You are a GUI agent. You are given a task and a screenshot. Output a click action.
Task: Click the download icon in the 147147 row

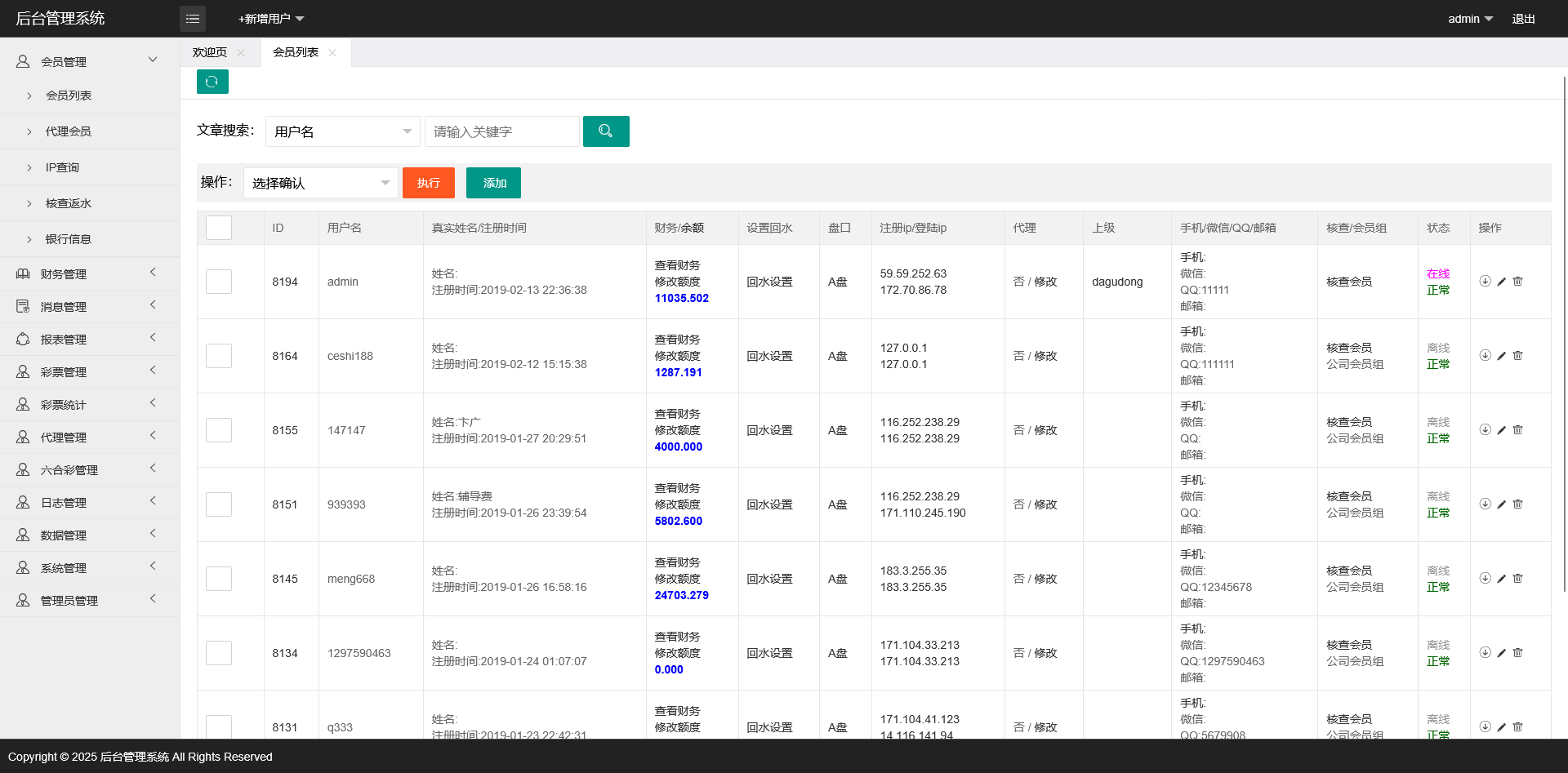tap(1485, 430)
